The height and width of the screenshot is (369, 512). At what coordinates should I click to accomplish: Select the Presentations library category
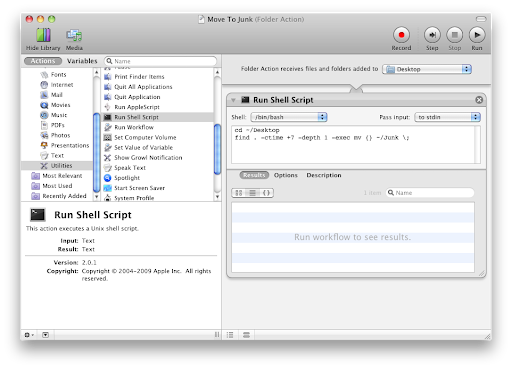[x=70, y=145]
